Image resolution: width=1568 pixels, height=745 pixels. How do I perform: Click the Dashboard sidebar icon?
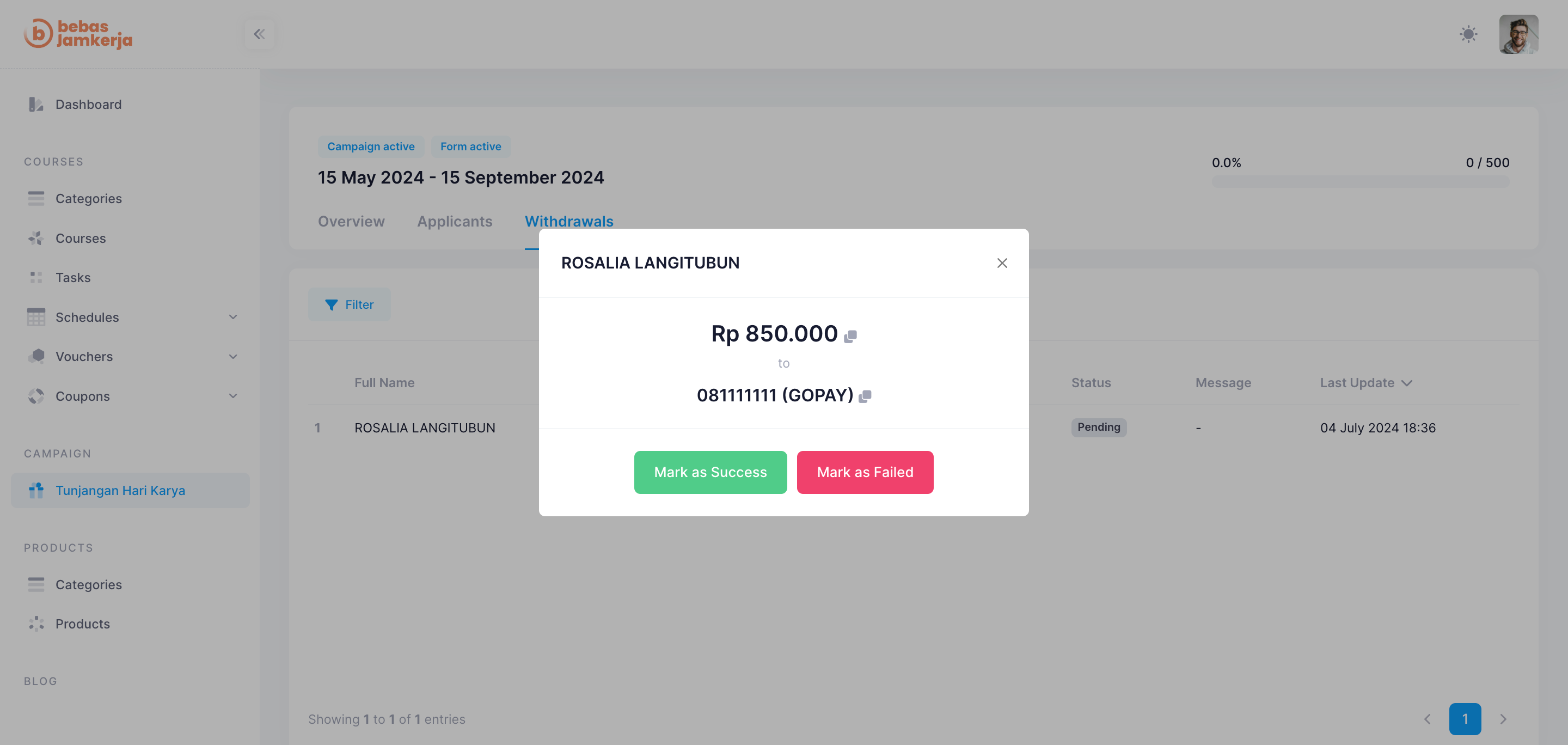(x=36, y=105)
